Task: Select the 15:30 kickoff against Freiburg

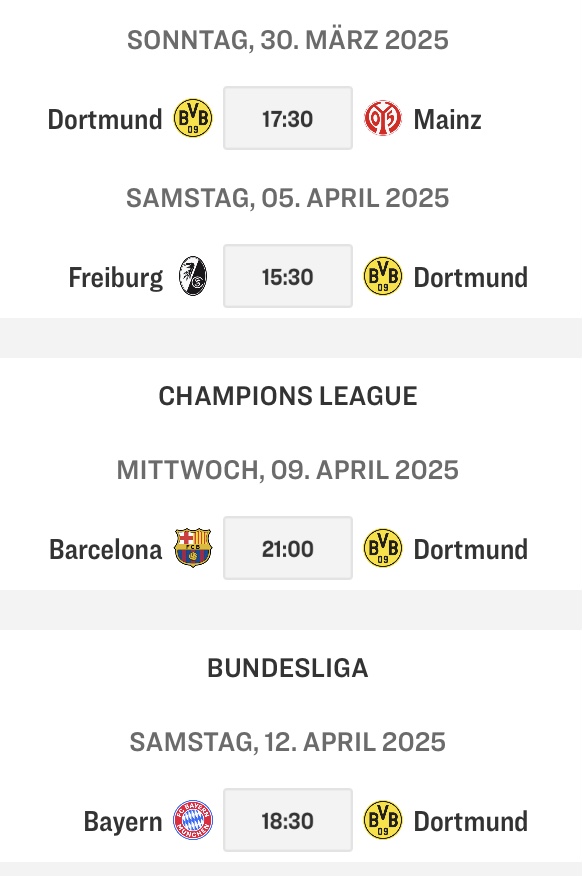Action: [x=288, y=276]
